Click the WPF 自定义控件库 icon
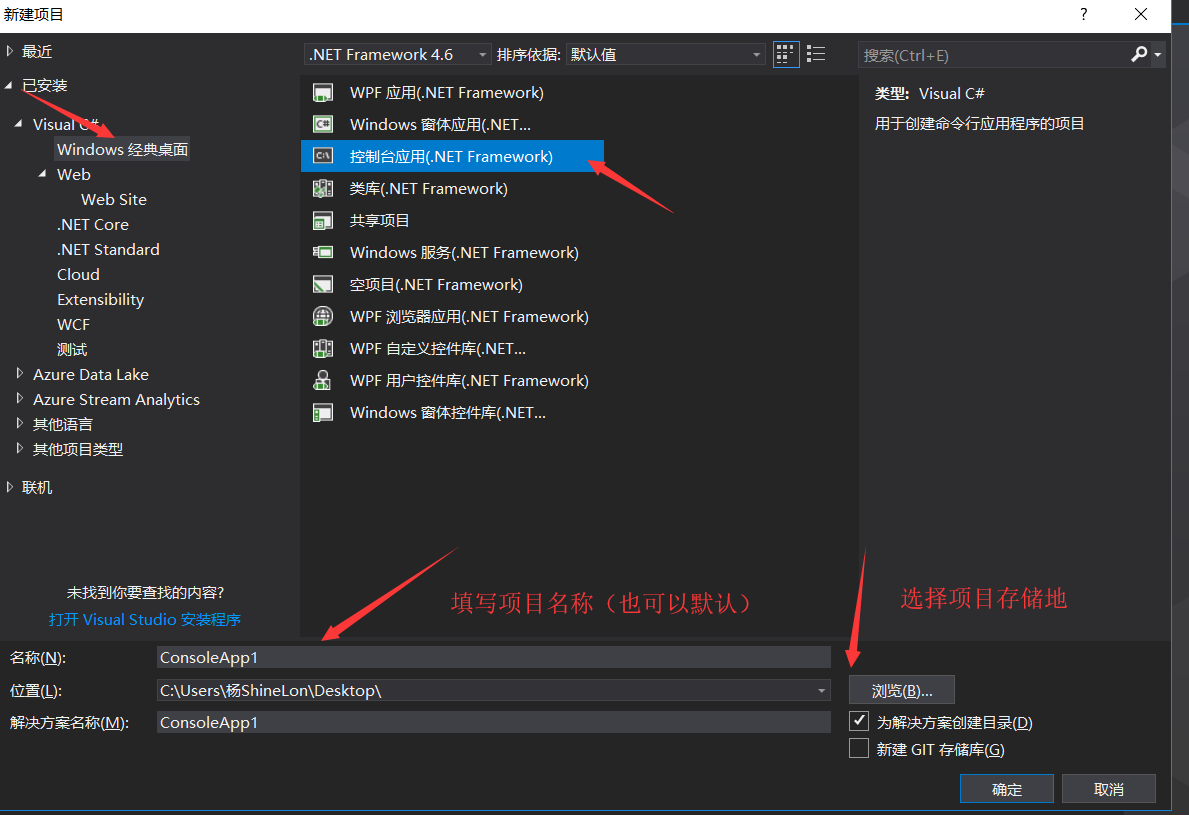This screenshot has height=815, width=1189. coord(323,349)
